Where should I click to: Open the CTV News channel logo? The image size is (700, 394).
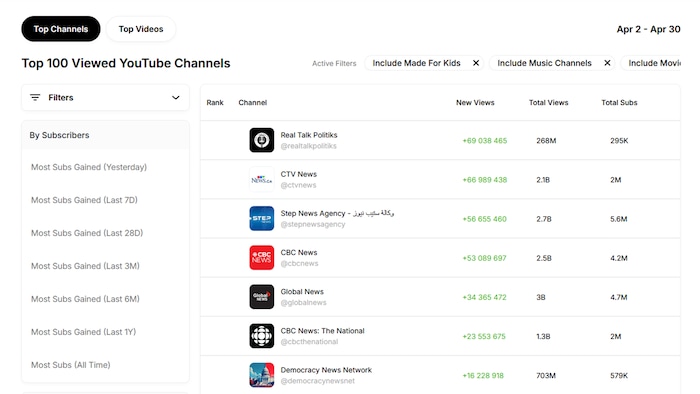pyautogui.click(x=262, y=179)
